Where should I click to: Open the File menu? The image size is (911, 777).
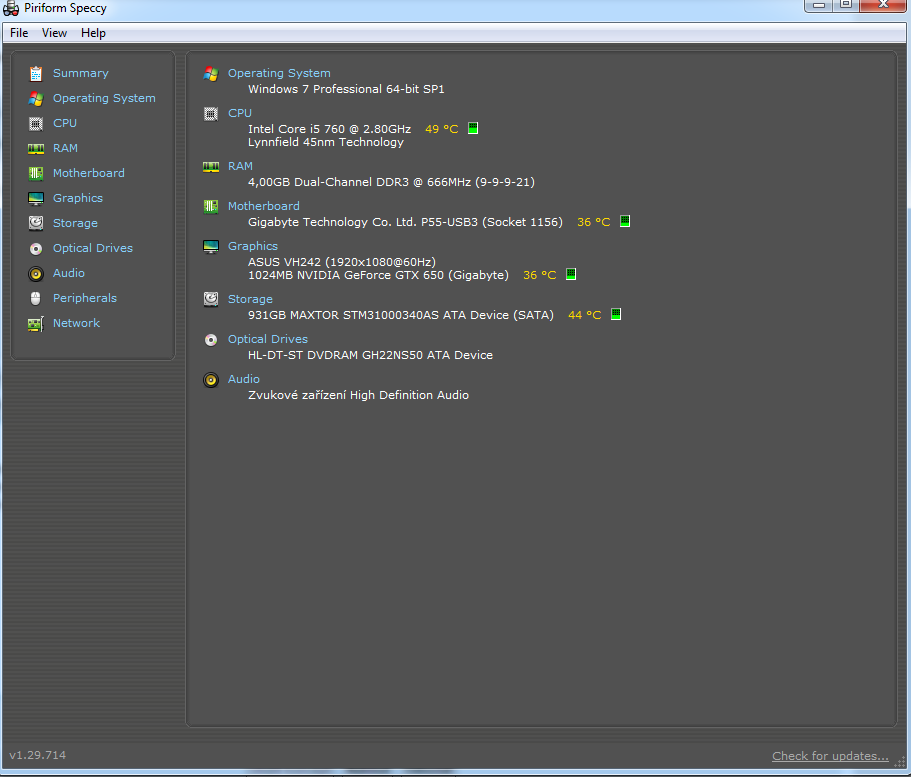19,33
